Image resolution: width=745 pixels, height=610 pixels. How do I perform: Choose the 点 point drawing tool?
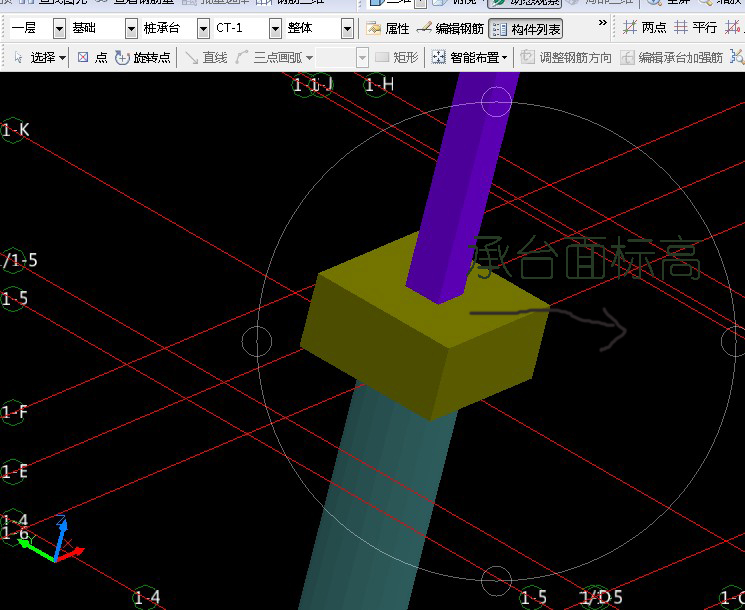92,57
